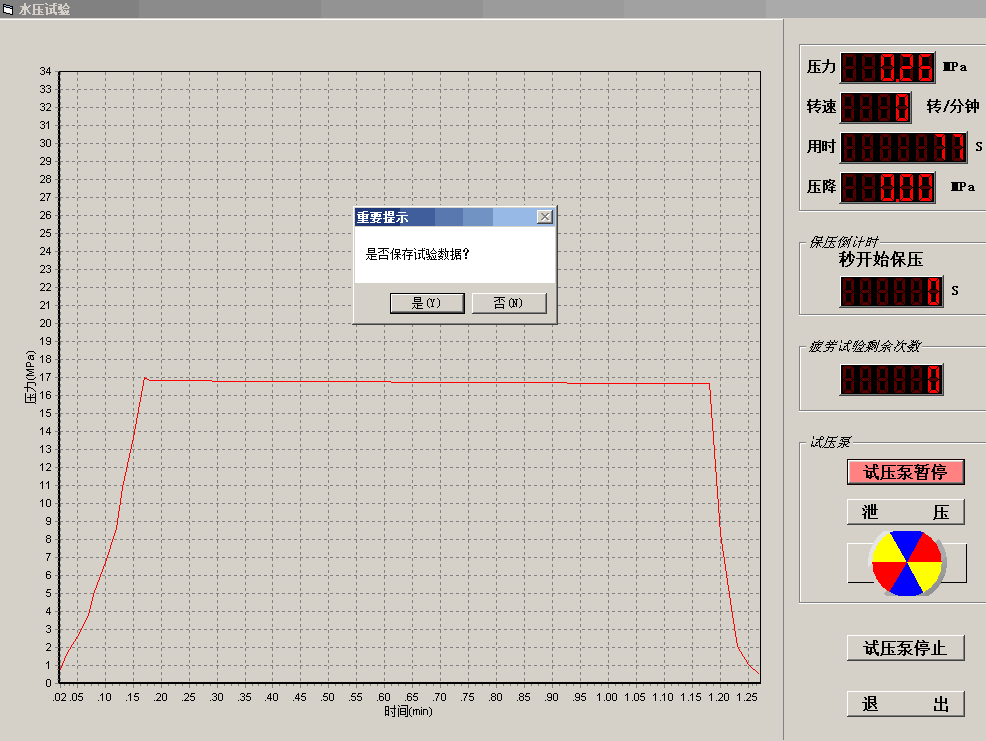
Task: Click the 是(Y) button to save data
Action: [427, 303]
